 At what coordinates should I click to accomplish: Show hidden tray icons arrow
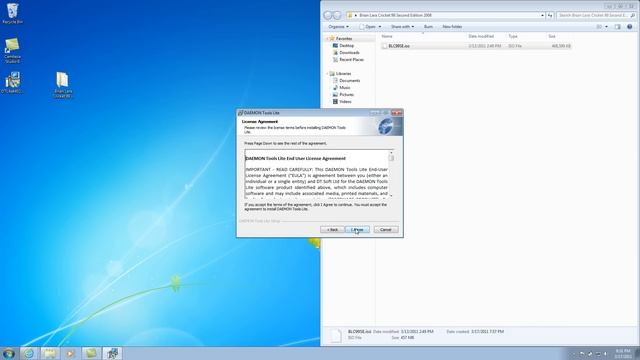pos(573,354)
